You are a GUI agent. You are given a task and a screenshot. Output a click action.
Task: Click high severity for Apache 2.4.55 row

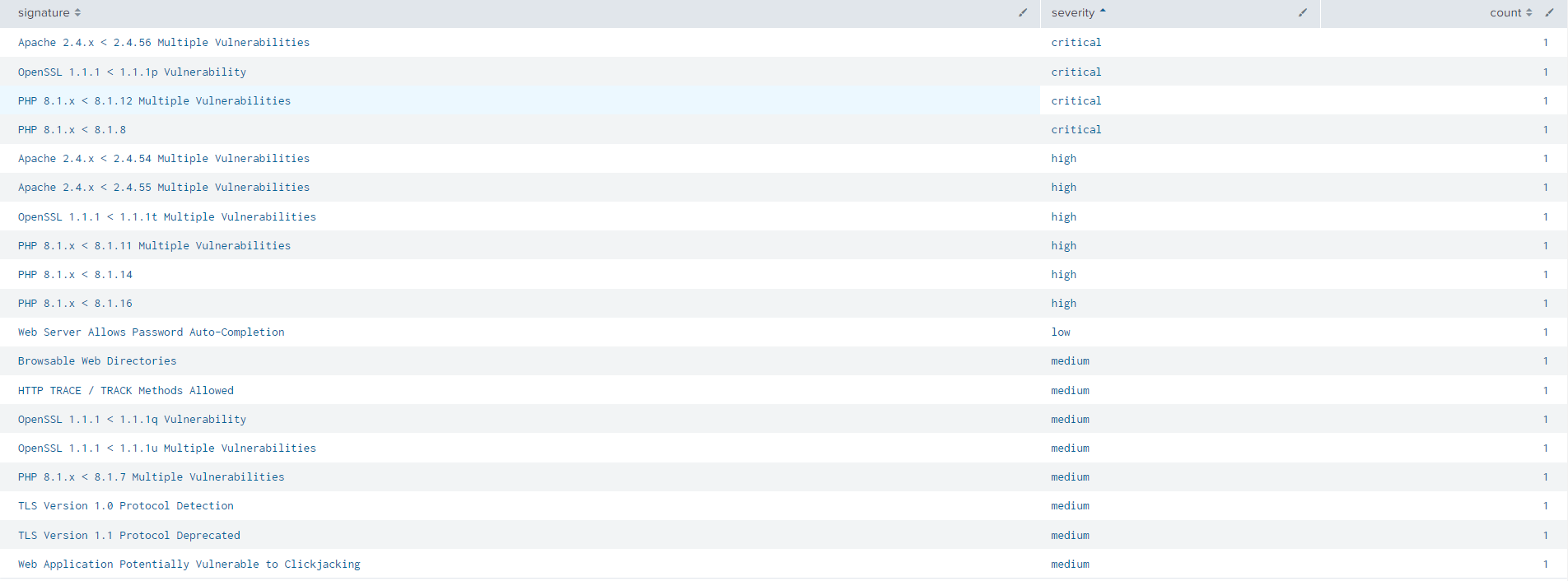(x=1064, y=188)
